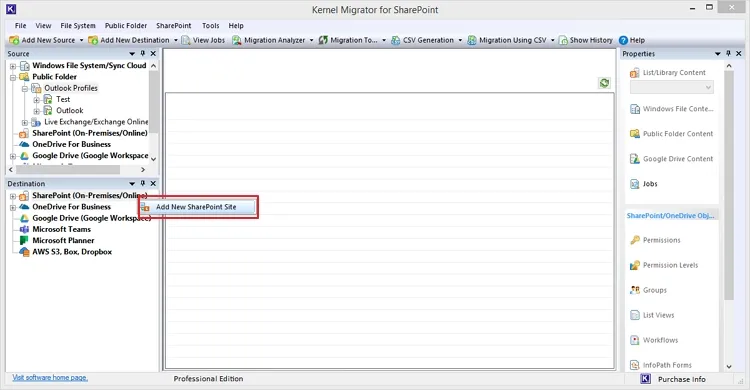Image resolution: width=750 pixels, height=390 pixels.
Task: Open the Migration Using CSV dropdown arrow
Action: (552, 40)
